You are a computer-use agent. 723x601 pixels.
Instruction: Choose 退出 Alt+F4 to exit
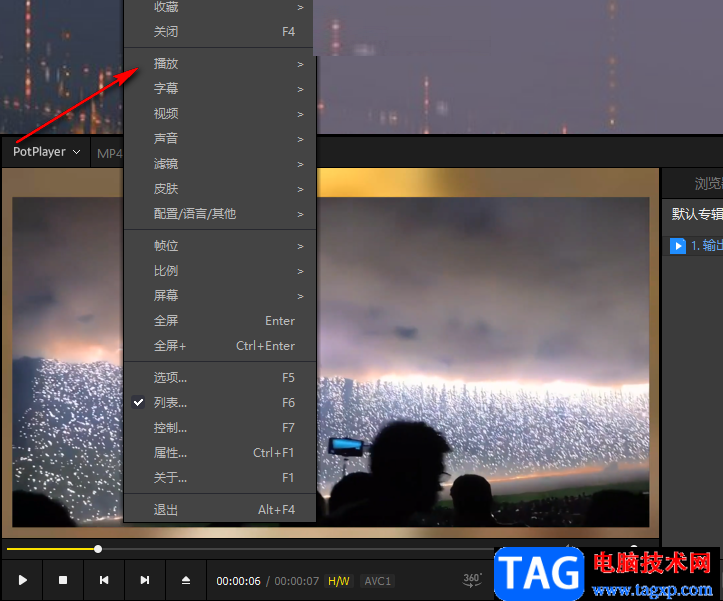point(220,510)
